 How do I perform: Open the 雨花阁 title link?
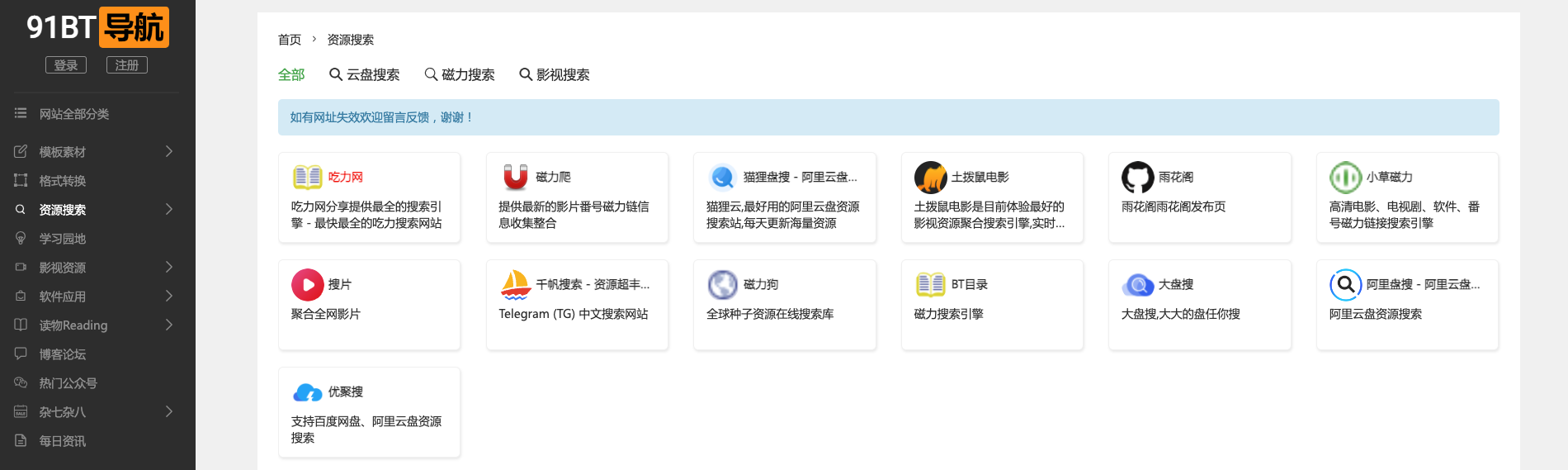pos(1176,177)
